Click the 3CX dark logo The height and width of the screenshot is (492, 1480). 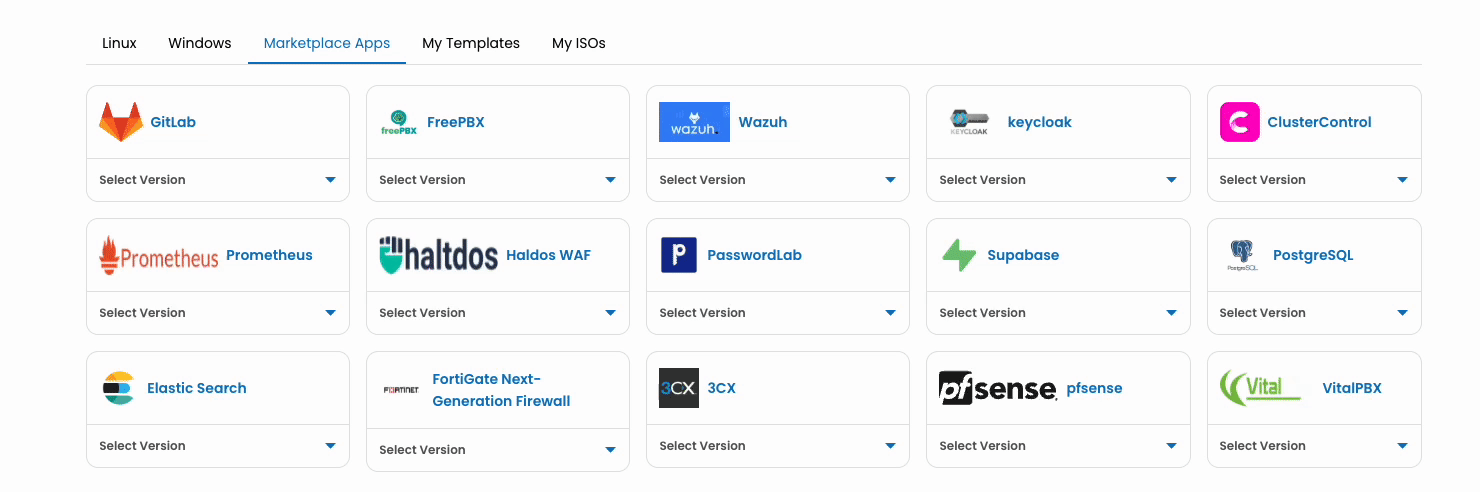[679, 388]
